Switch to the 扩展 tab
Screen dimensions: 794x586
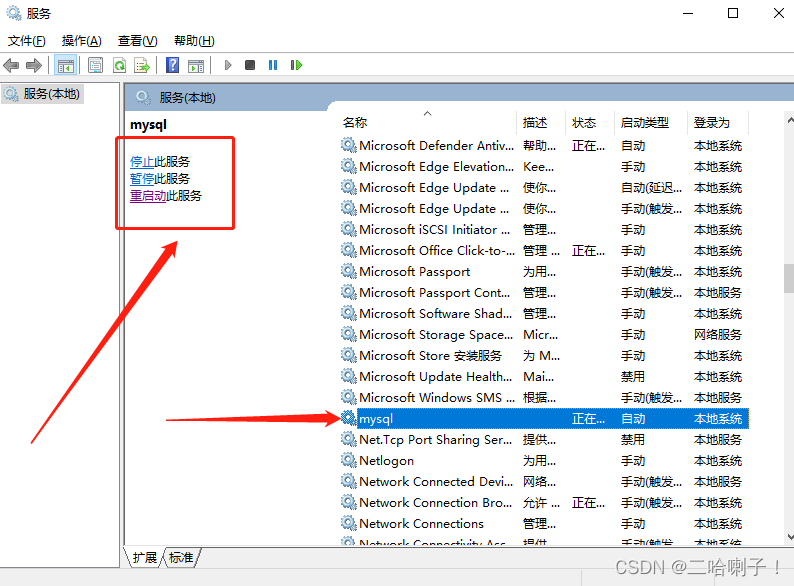coord(145,558)
